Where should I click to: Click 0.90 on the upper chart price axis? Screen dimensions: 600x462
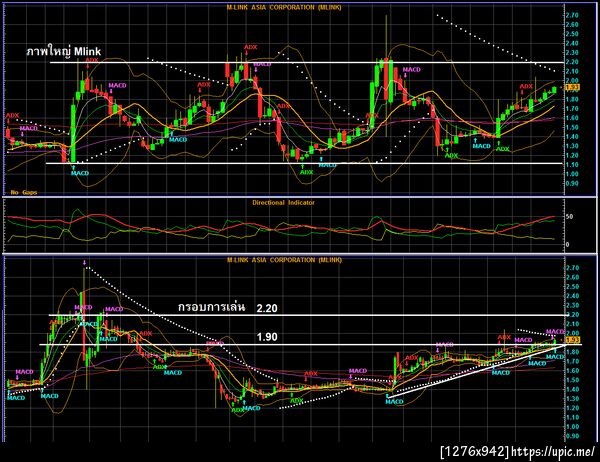[x=572, y=183]
